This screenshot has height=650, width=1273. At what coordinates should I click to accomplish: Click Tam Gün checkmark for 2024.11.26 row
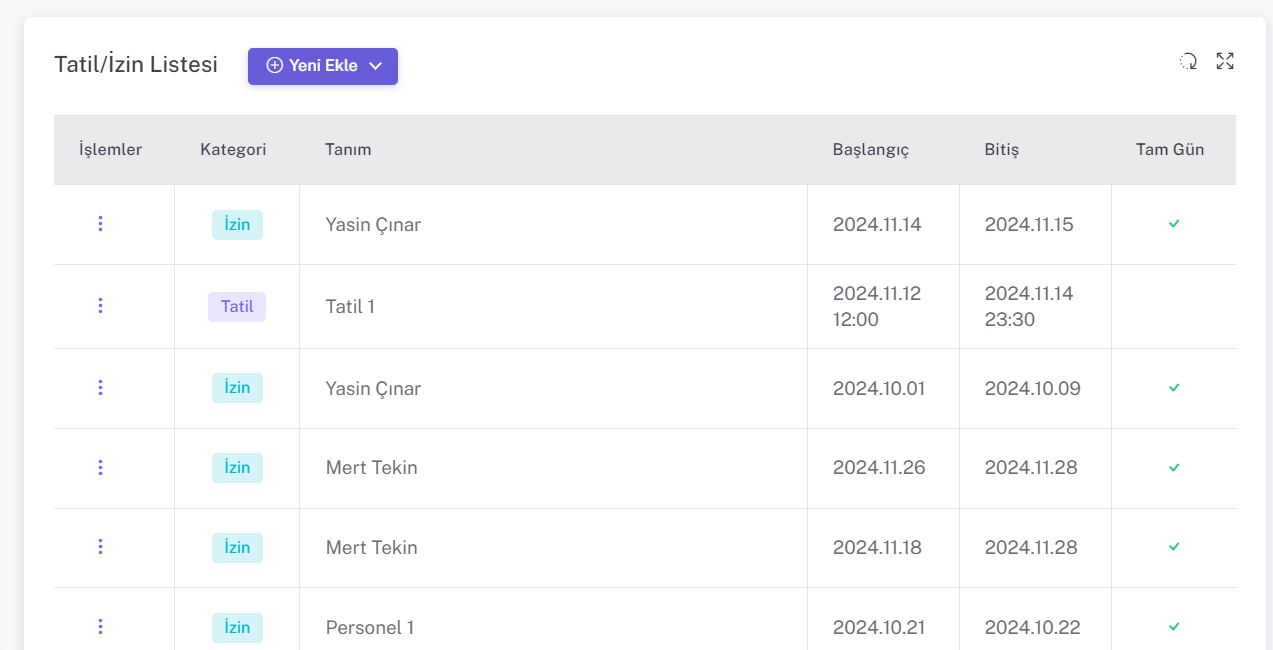1174,467
